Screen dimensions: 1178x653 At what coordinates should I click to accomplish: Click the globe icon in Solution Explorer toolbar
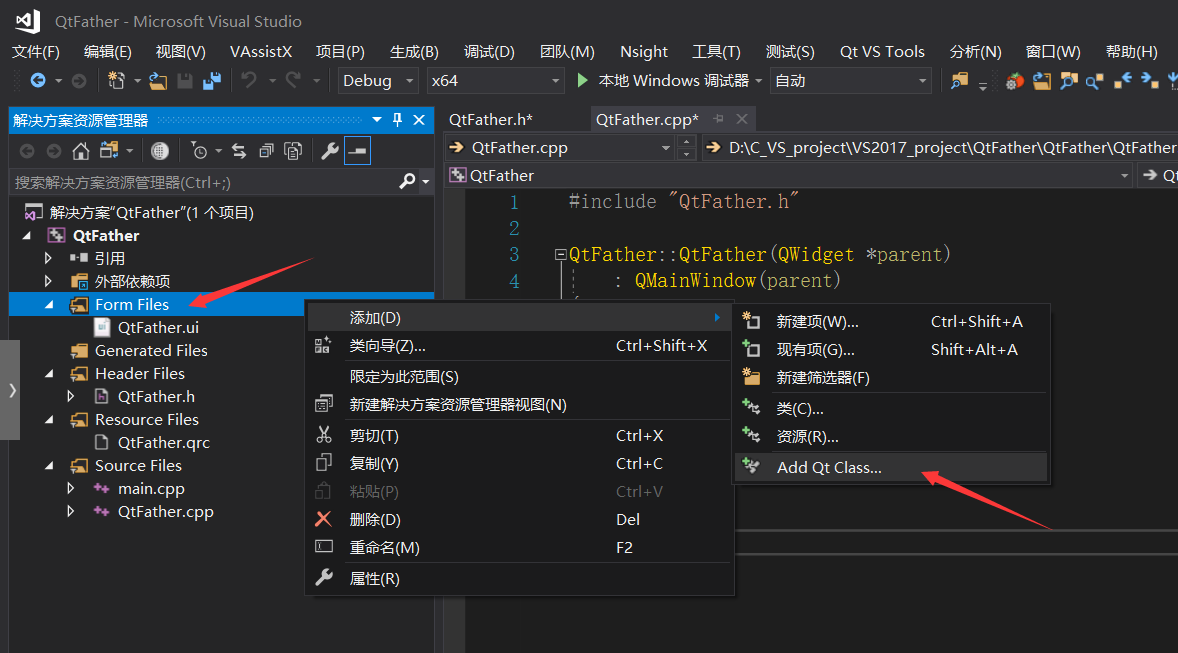(159, 151)
